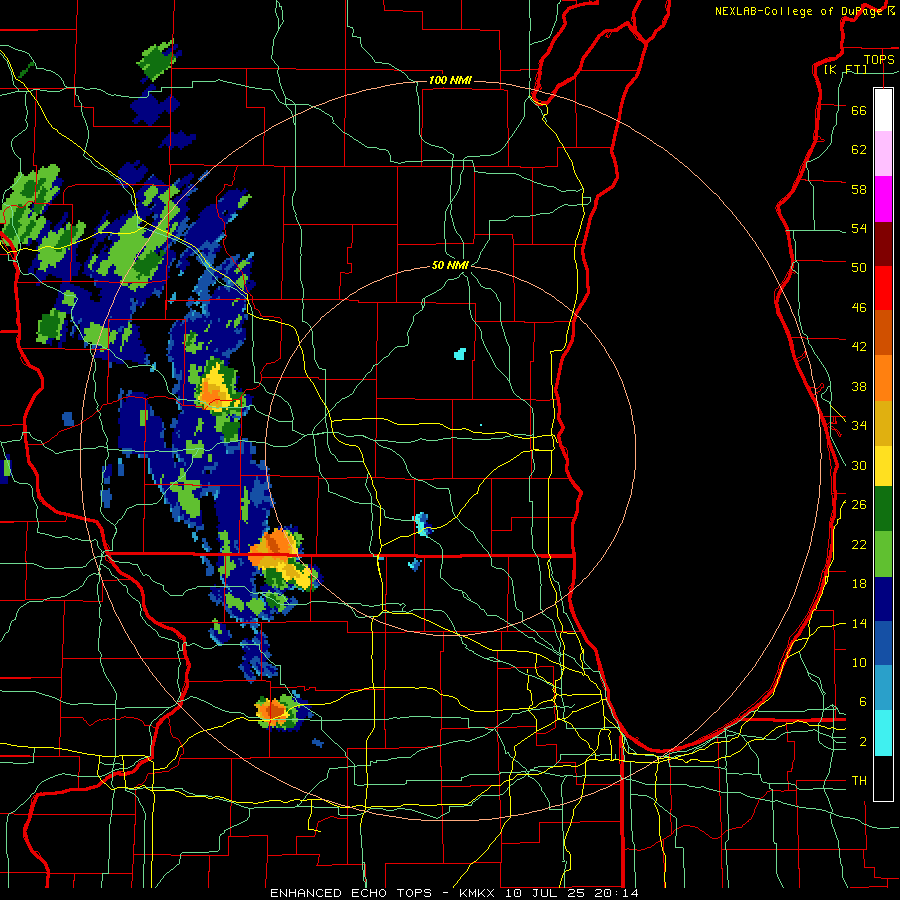This screenshot has width=900, height=900.
Task: Click the 30 legend value
Action: [x=859, y=465]
